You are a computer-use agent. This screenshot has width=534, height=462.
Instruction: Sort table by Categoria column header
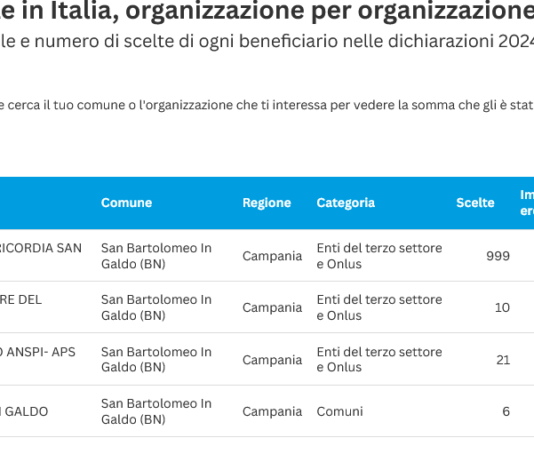346,203
